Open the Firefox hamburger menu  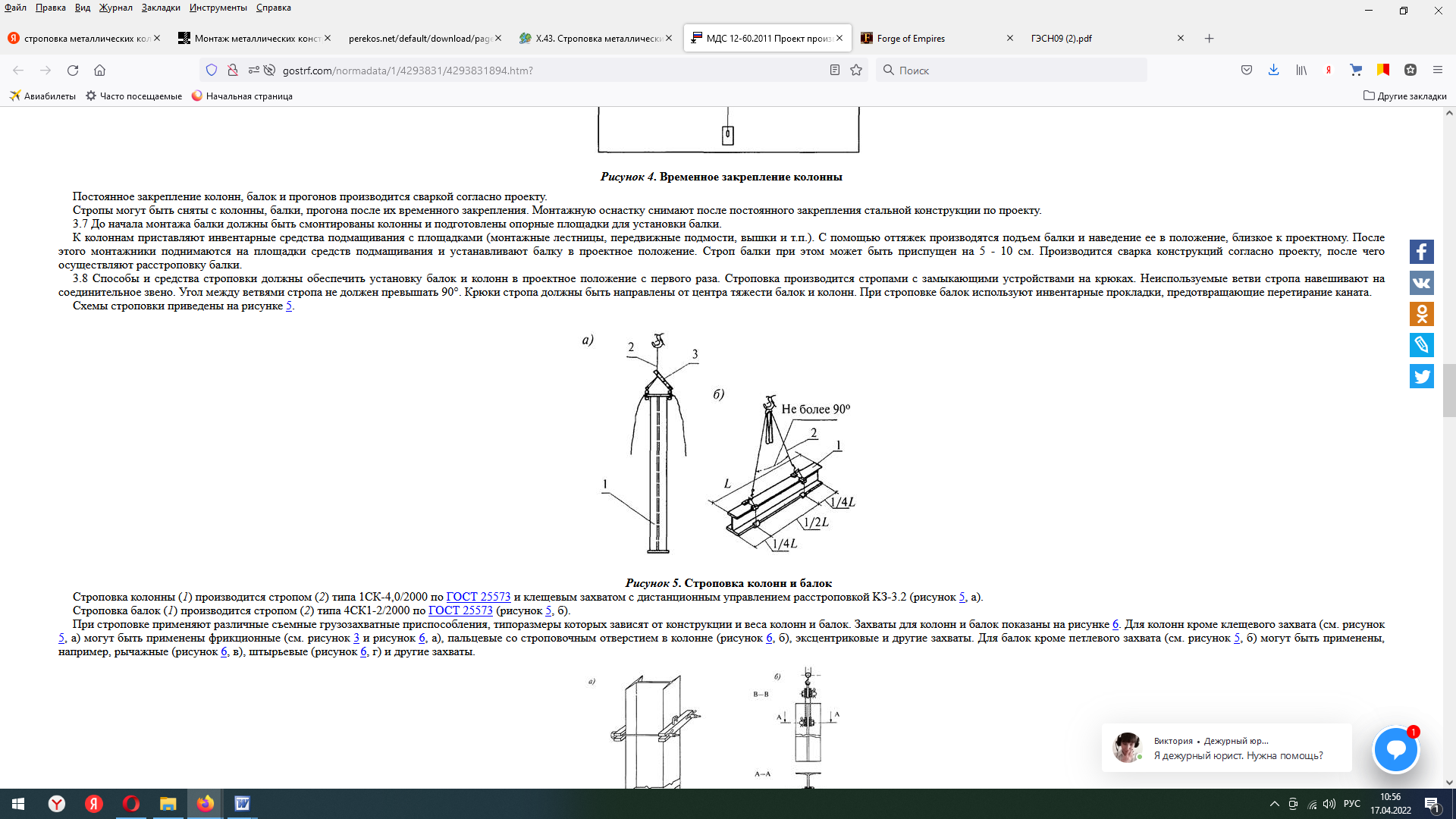pyautogui.click(x=1437, y=70)
